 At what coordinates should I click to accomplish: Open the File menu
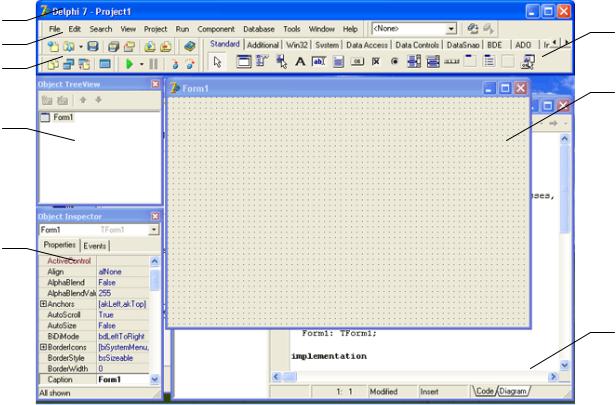pyautogui.click(x=55, y=29)
